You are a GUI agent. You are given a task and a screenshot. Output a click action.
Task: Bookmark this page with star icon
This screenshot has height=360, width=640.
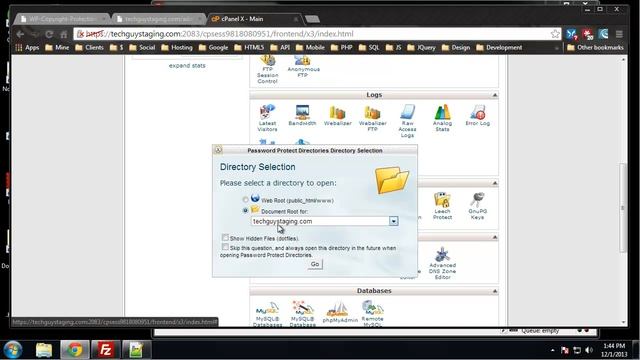[555, 34]
